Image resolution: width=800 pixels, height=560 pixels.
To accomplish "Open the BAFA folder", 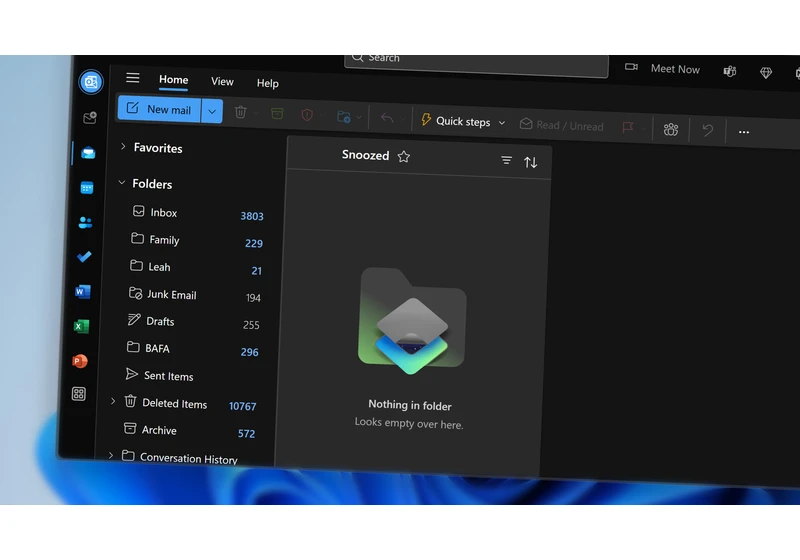I will pos(192,349).
